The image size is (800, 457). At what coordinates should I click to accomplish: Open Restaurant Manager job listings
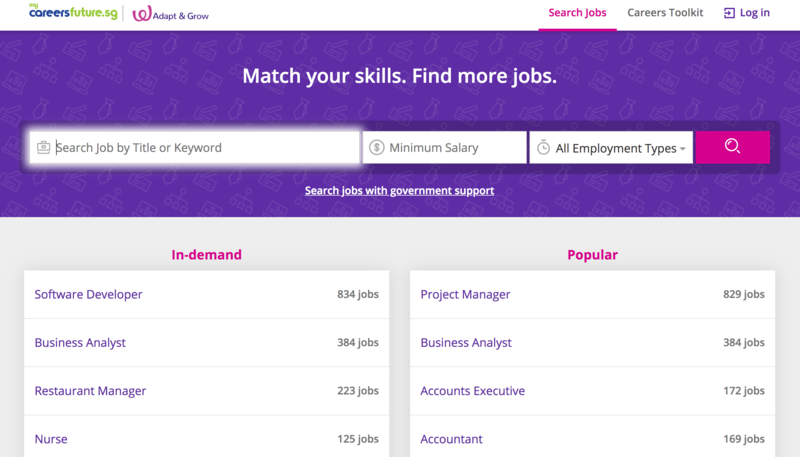(x=90, y=391)
